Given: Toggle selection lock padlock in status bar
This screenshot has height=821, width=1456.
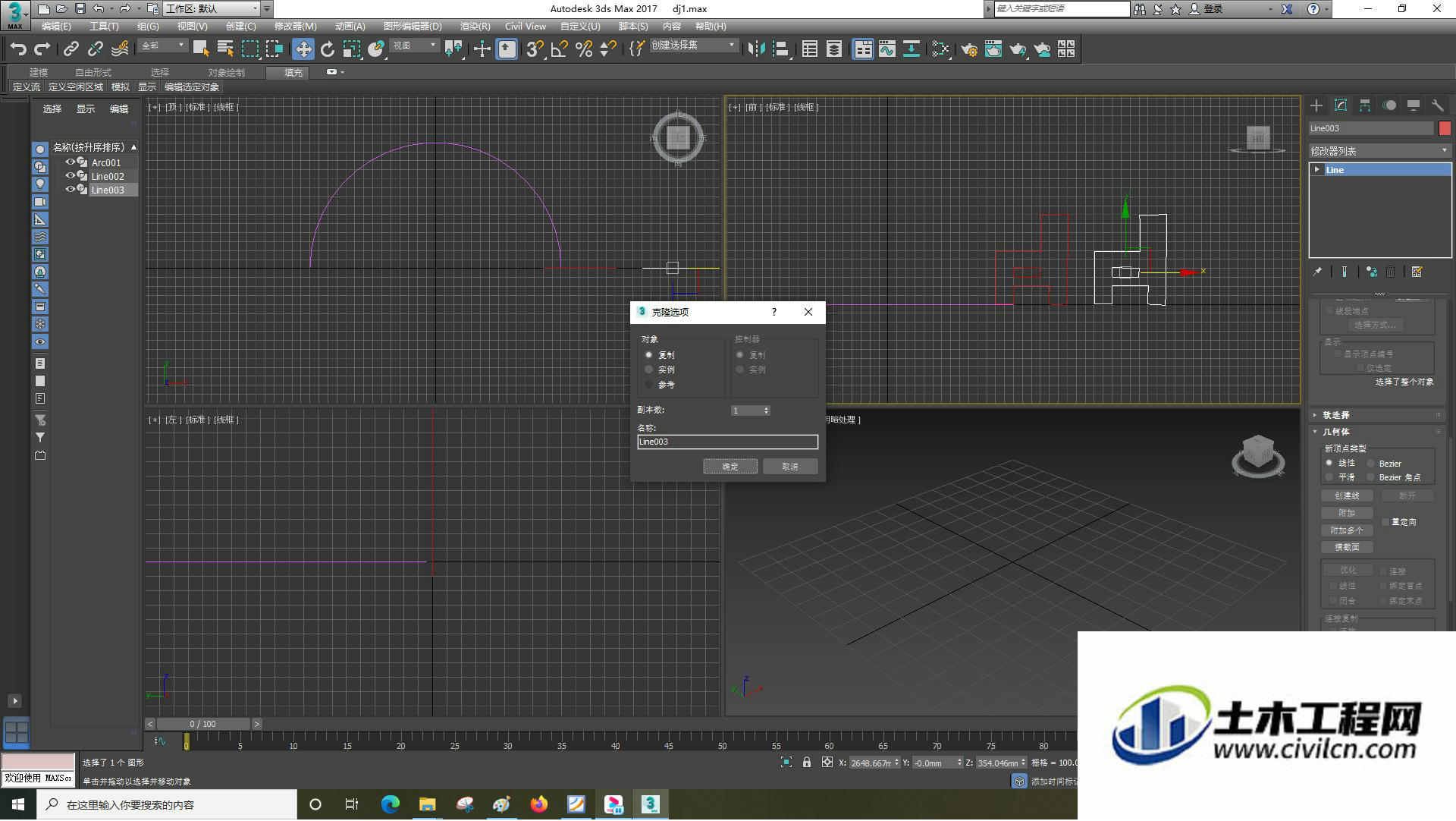Looking at the screenshot, I should [807, 763].
